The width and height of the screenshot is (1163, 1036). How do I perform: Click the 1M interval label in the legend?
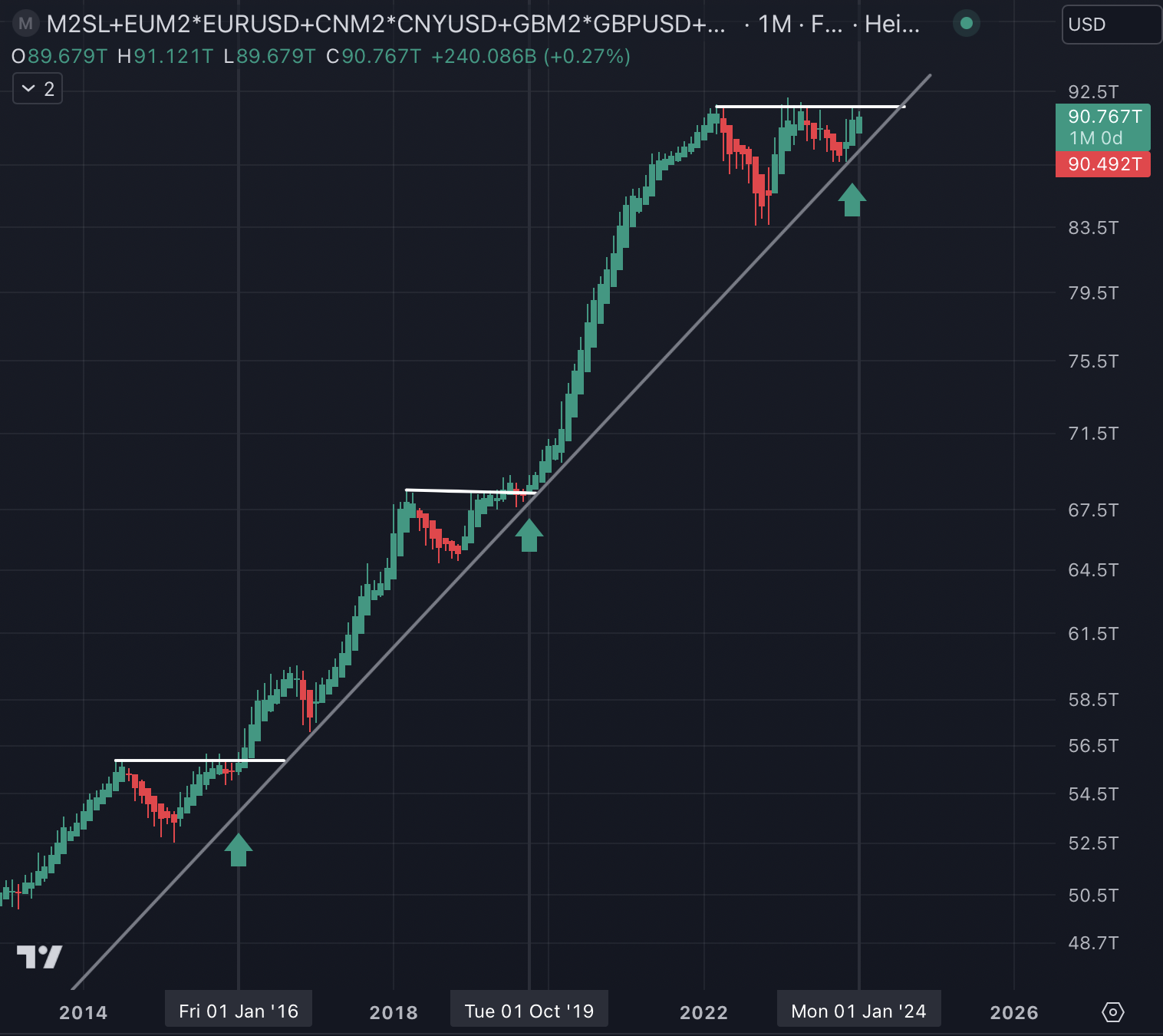tap(774, 25)
